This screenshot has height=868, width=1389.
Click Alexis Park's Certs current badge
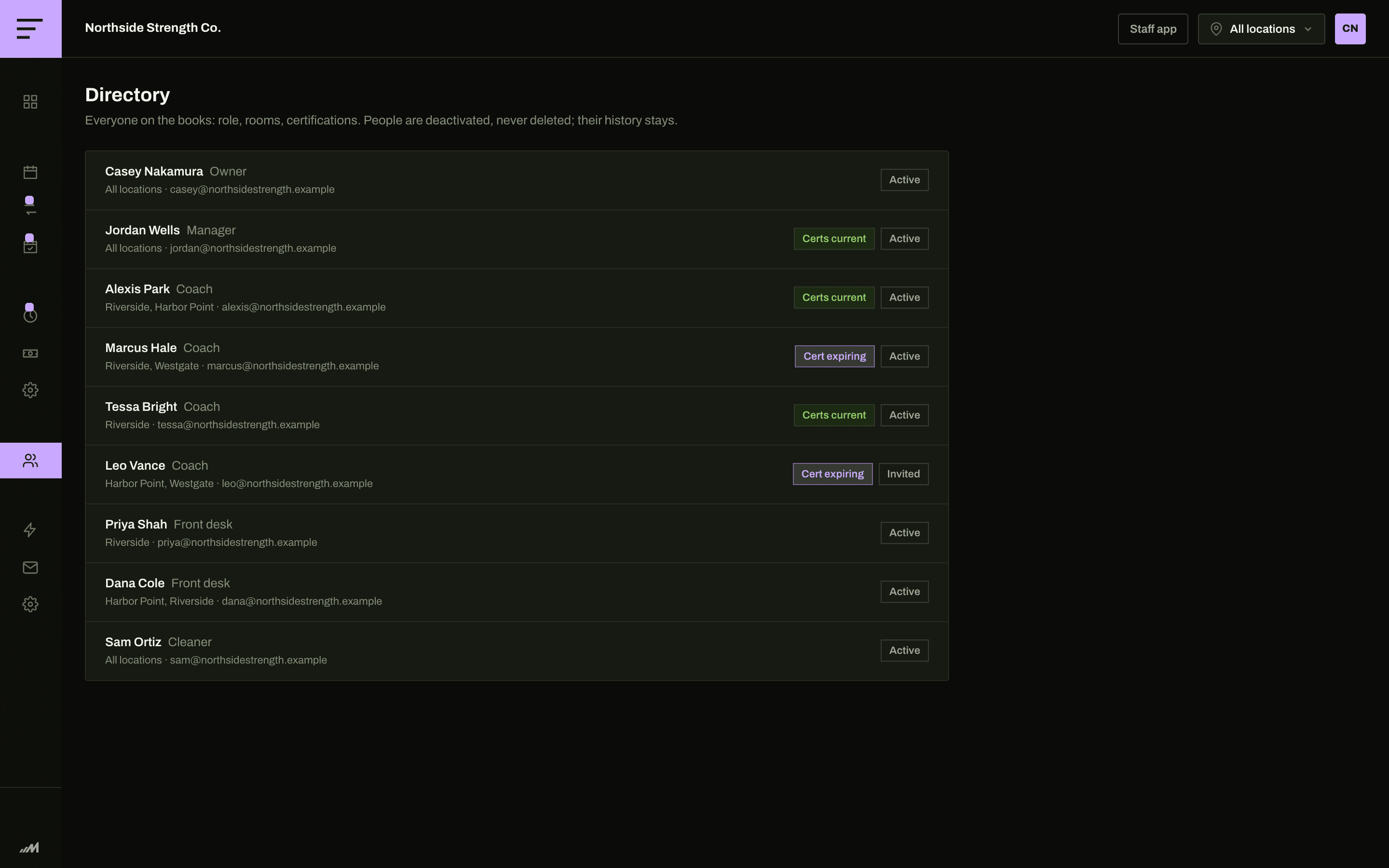click(834, 298)
